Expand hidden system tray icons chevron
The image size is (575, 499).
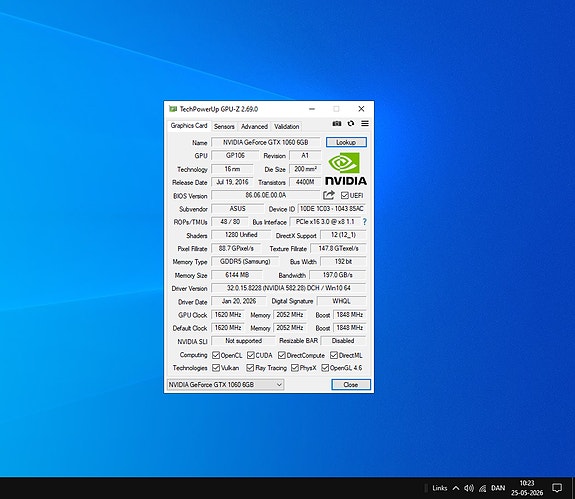[x=456, y=488]
